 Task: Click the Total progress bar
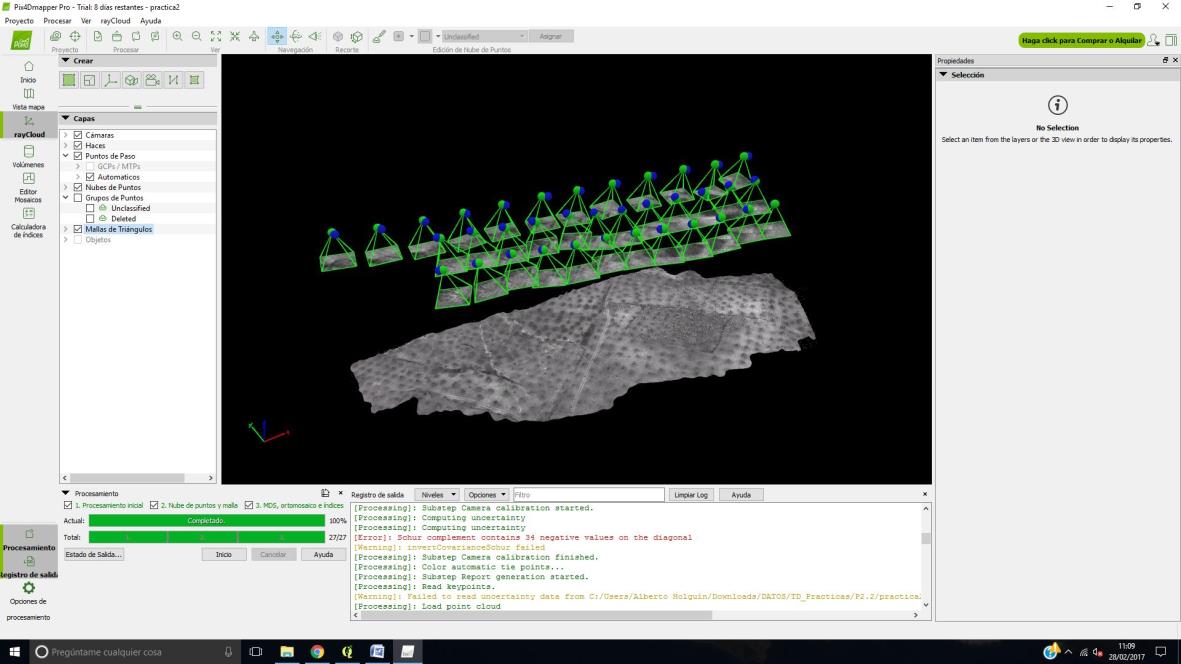click(x=206, y=537)
